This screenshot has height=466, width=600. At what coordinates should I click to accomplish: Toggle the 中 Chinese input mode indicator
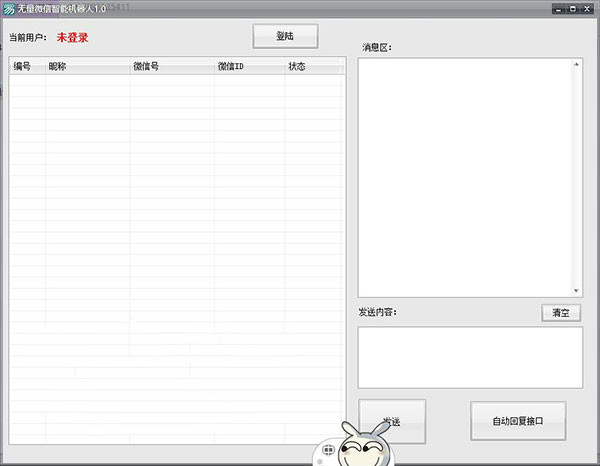click(x=328, y=450)
